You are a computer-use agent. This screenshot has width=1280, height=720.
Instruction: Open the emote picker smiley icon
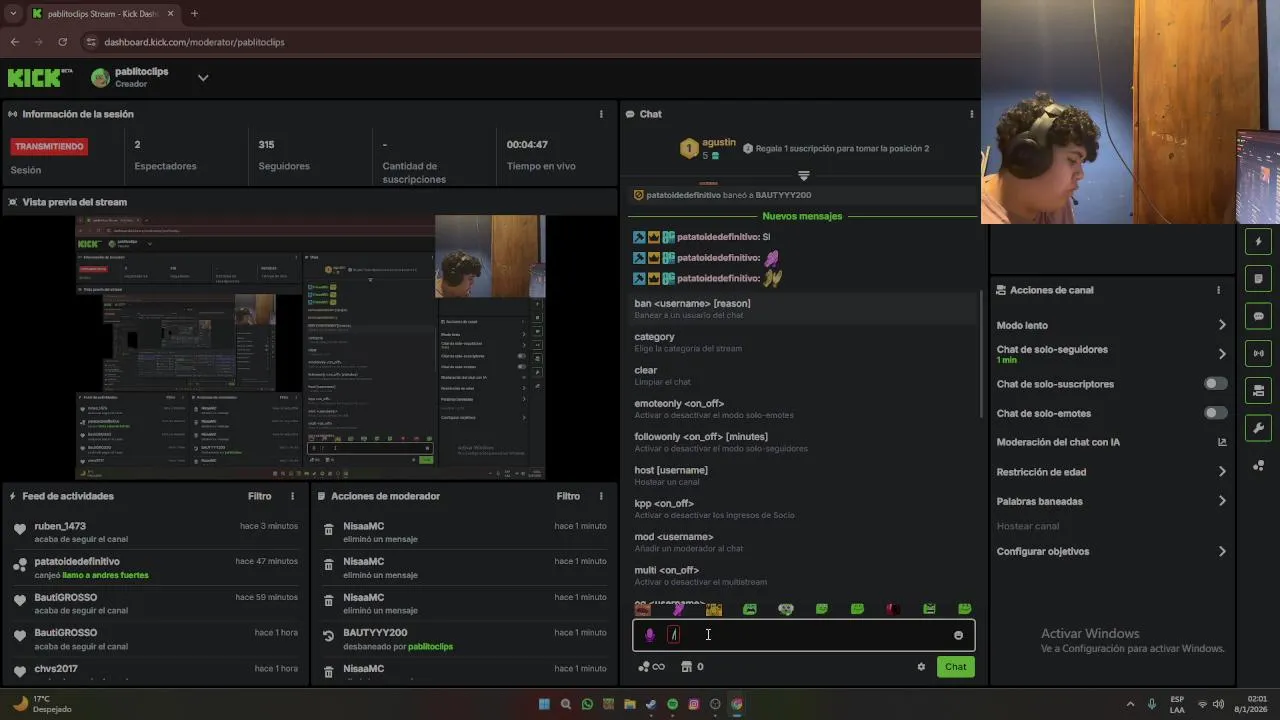click(x=958, y=635)
